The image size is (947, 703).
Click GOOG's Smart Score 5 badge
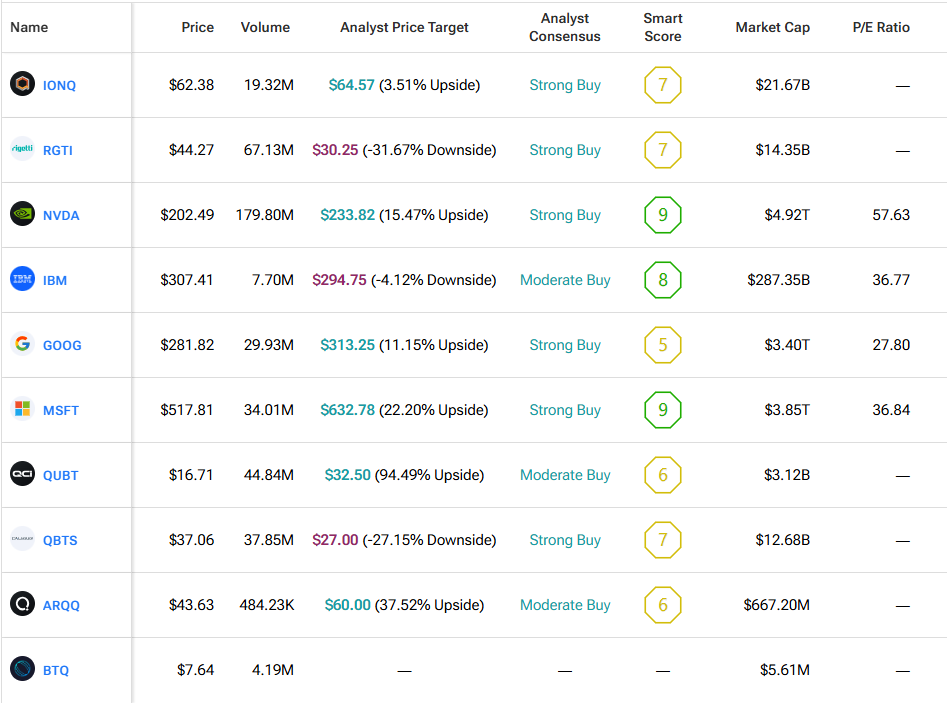coord(662,345)
